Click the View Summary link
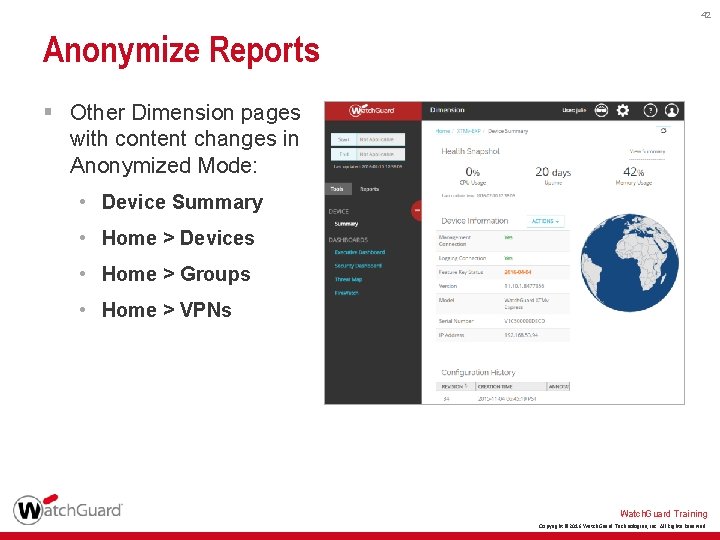720x540 pixels. 647,152
